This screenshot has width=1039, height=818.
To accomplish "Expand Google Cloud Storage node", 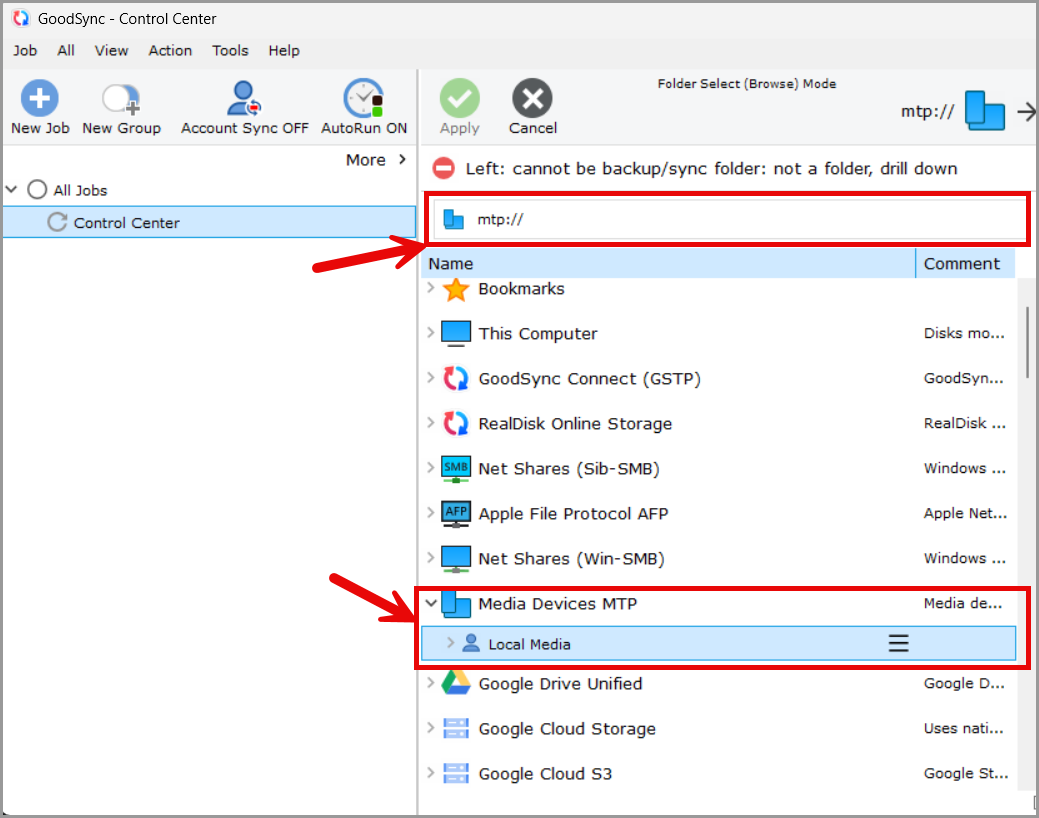I will [x=431, y=727].
